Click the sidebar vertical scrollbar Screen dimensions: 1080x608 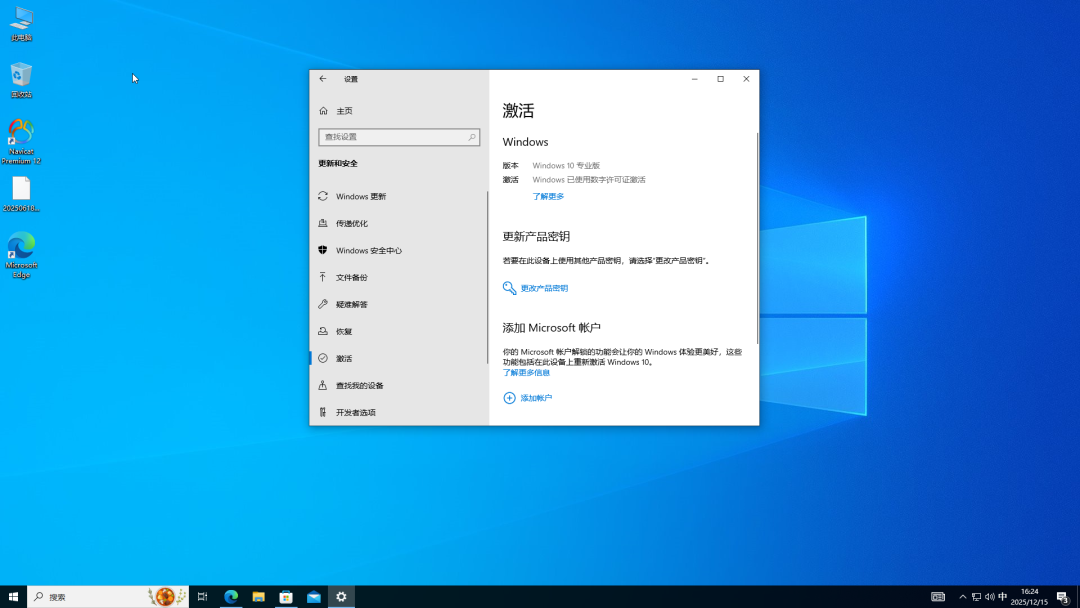[487, 277]
